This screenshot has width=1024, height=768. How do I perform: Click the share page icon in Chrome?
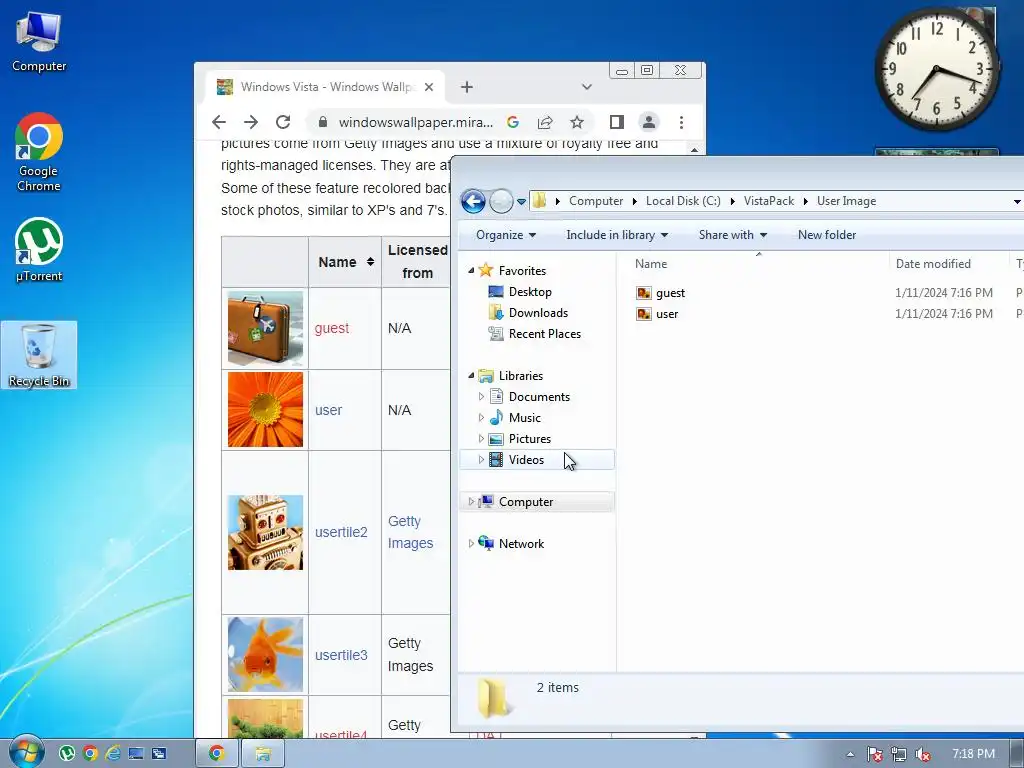[545, 122]
